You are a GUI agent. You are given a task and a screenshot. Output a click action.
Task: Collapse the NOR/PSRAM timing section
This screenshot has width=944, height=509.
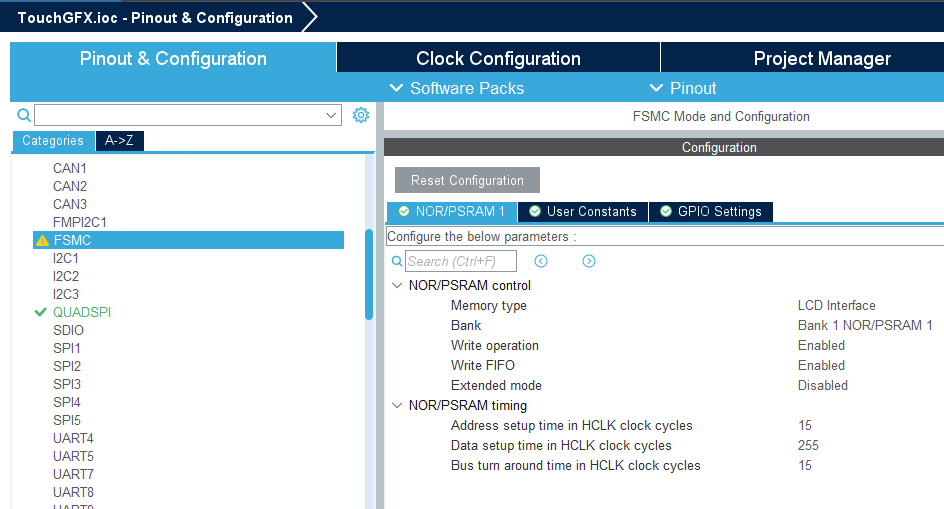pyautogui.click(x=397, y=405)
